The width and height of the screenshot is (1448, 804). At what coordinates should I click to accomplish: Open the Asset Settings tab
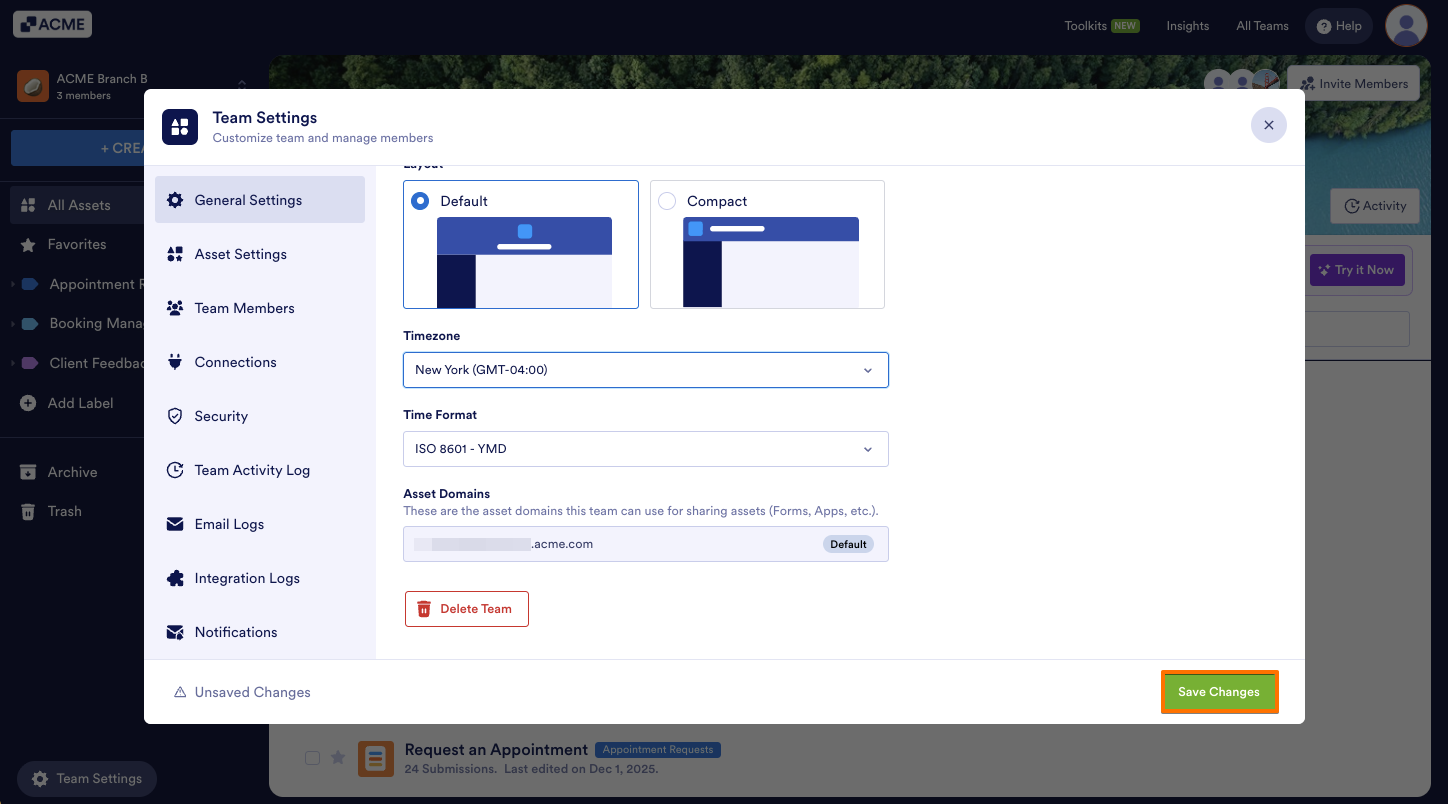click(x=260, y=254)
